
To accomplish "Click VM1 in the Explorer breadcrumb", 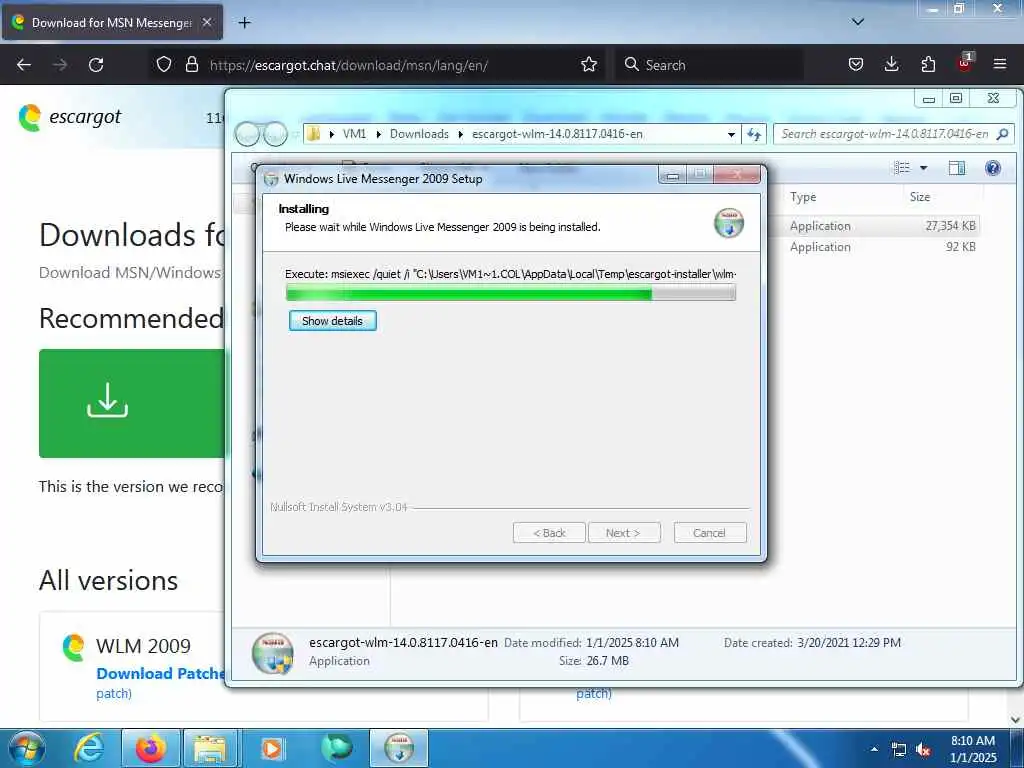I will (x=355, y=134).
